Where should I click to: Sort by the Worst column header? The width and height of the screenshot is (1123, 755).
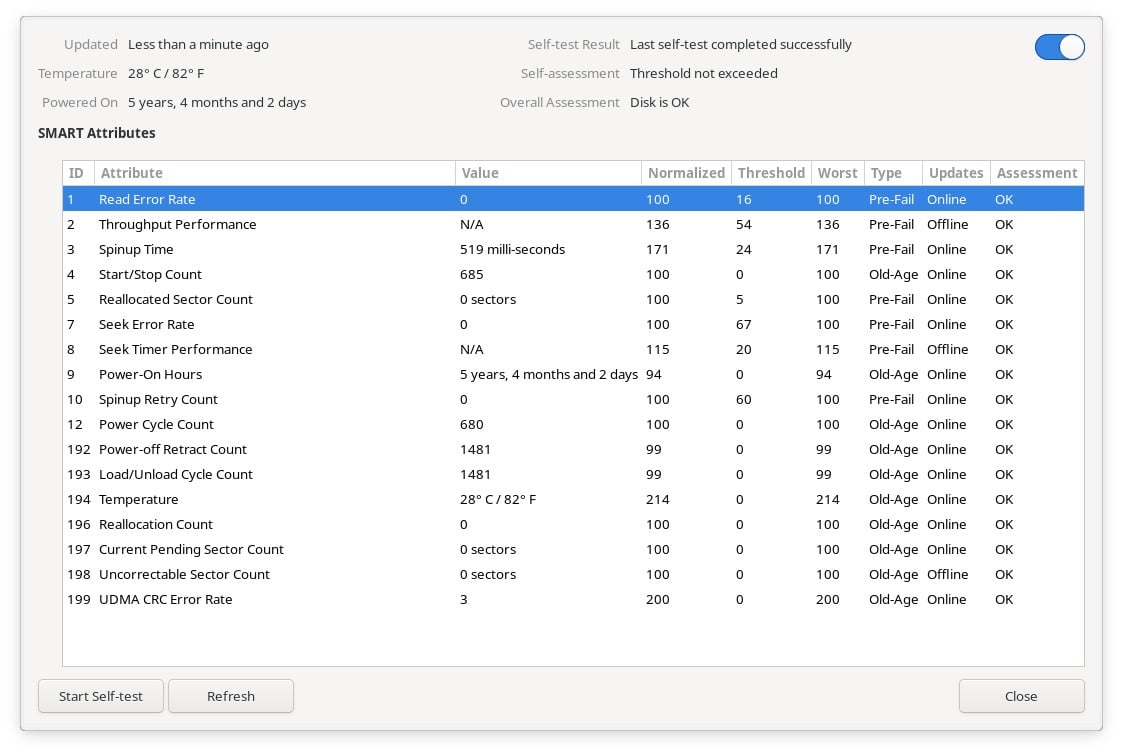tap(837, 173)
